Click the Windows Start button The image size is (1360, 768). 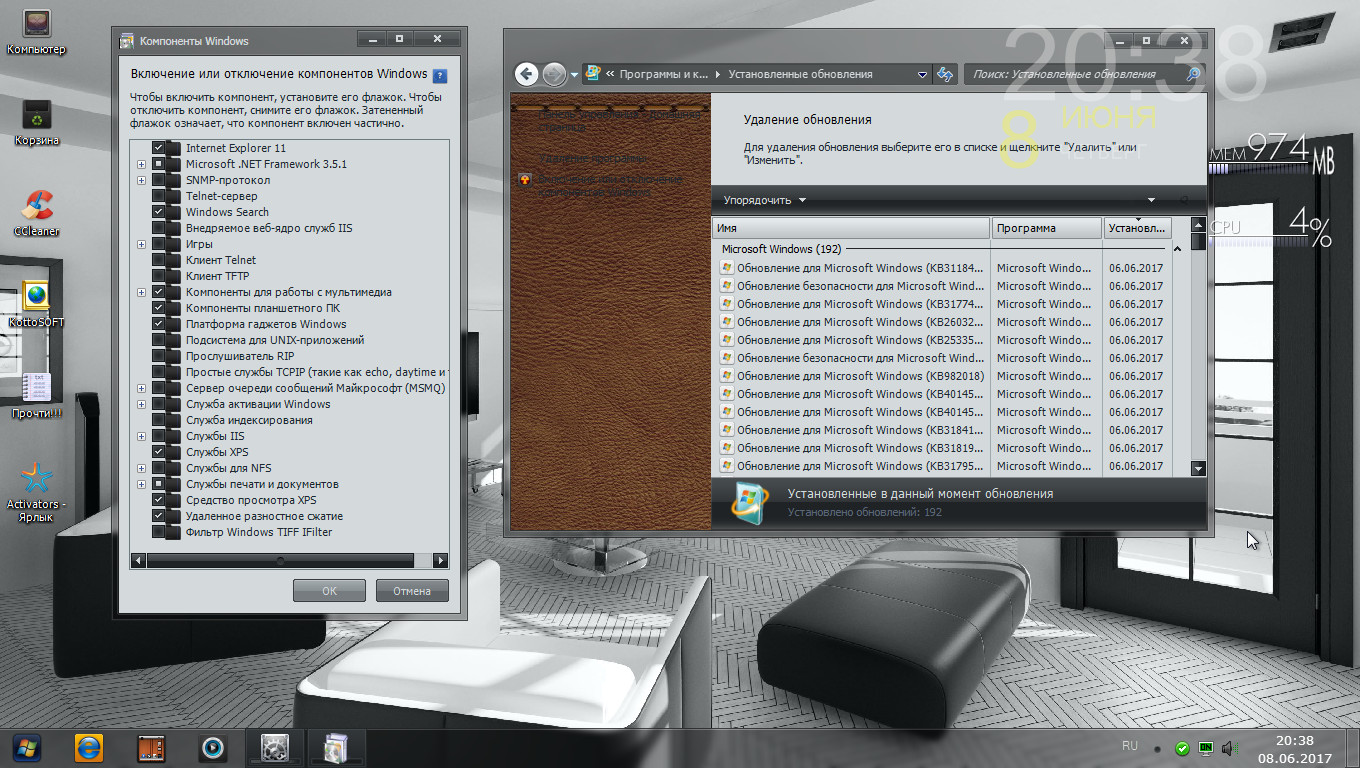tap(26, 747)
